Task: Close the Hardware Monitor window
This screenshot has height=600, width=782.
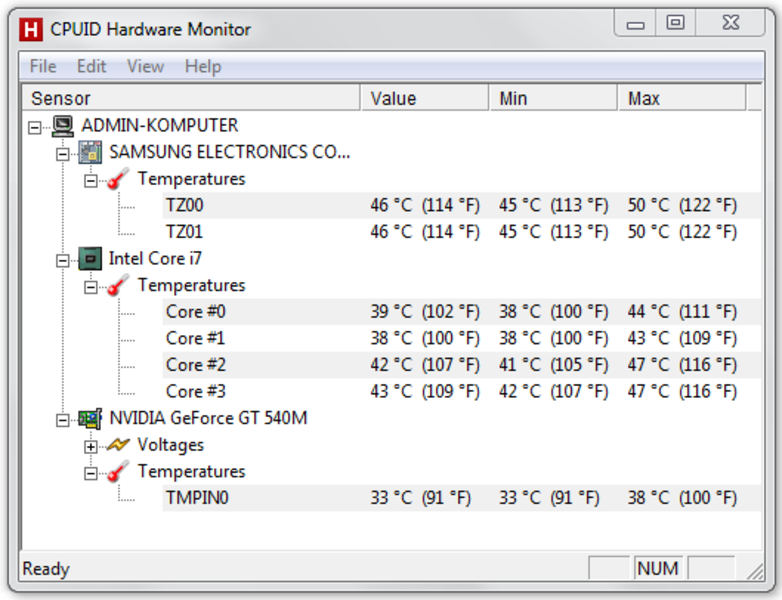Action: (x=731, y=23)
